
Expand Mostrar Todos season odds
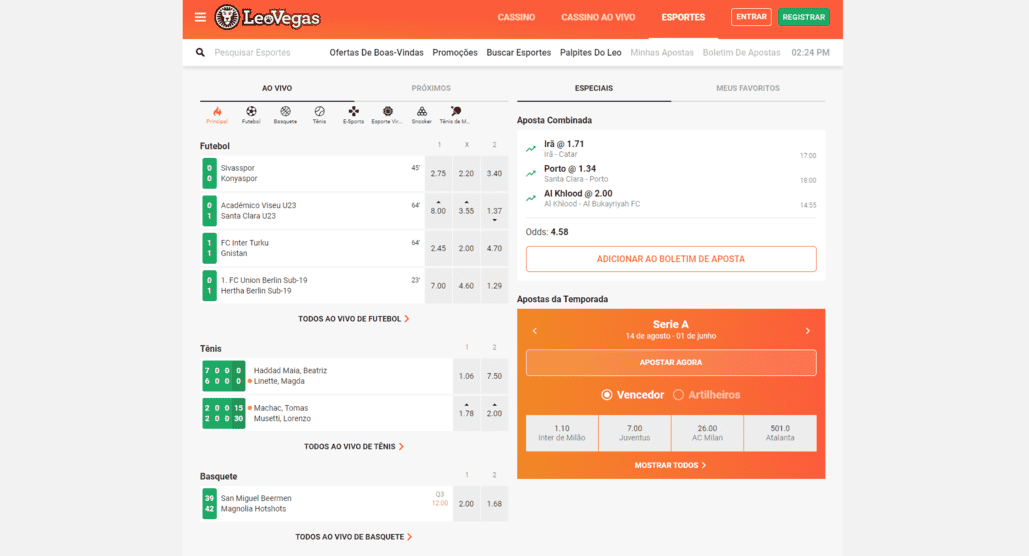(671, 465)
